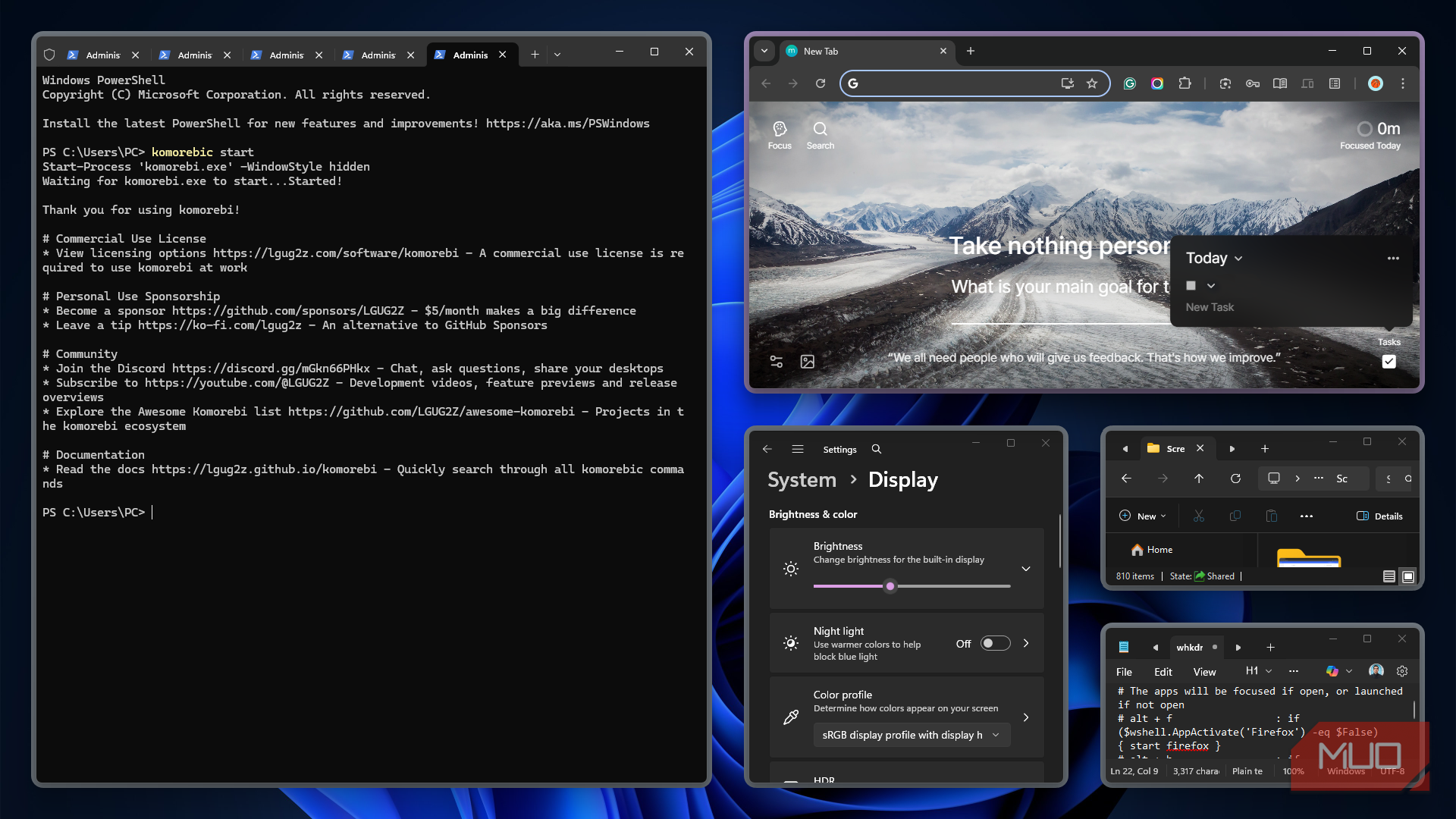Open the New dropdown in File Explorer
The height and width of the screenshot is (819, 1456).
(x=1143, y=516)
